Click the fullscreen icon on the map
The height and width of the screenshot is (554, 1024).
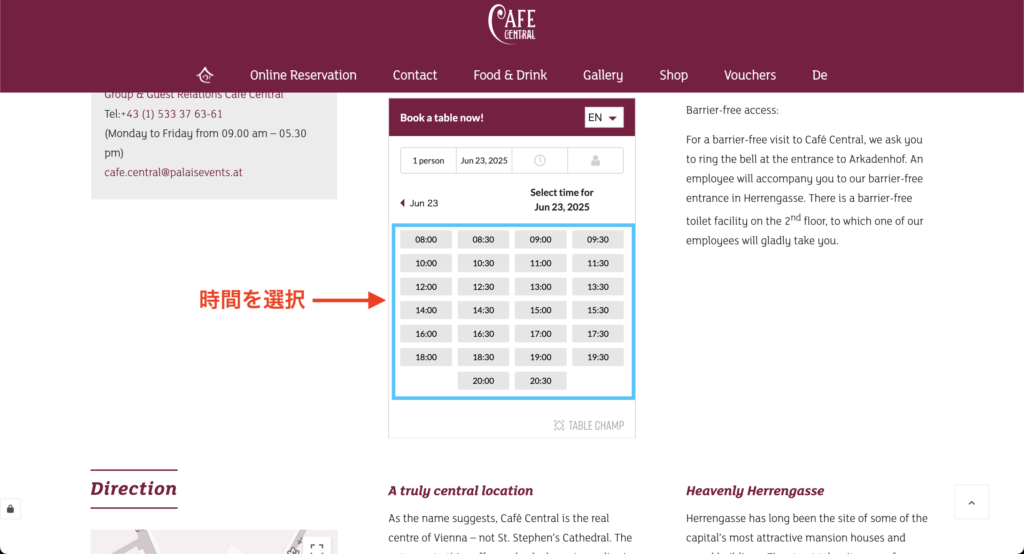[317, 547]
